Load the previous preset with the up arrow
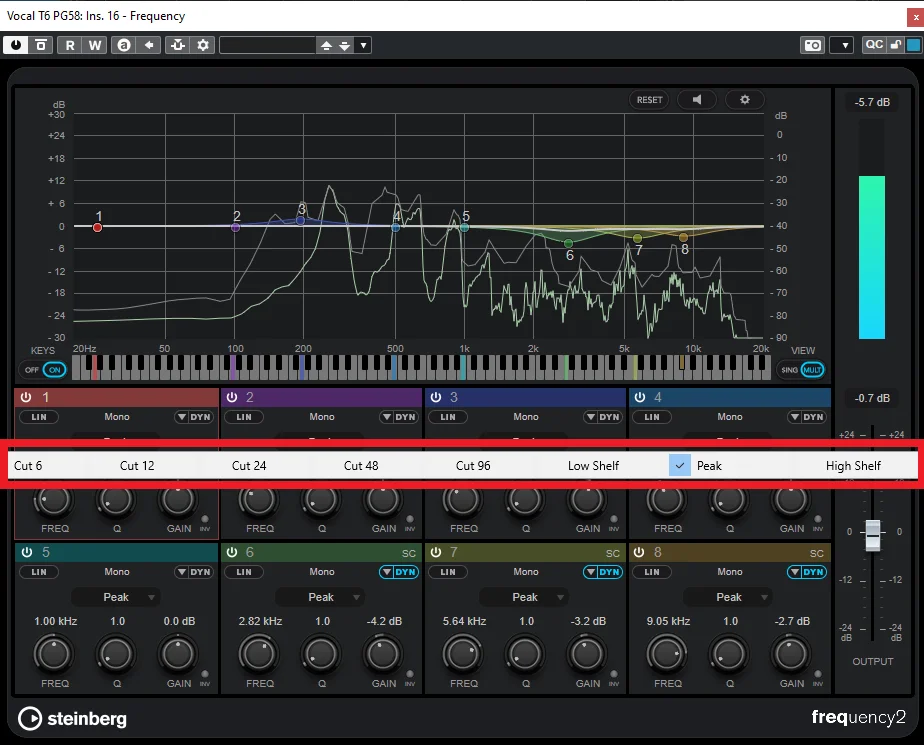Viewport: 924px width, 745px height. coord(326,45)
